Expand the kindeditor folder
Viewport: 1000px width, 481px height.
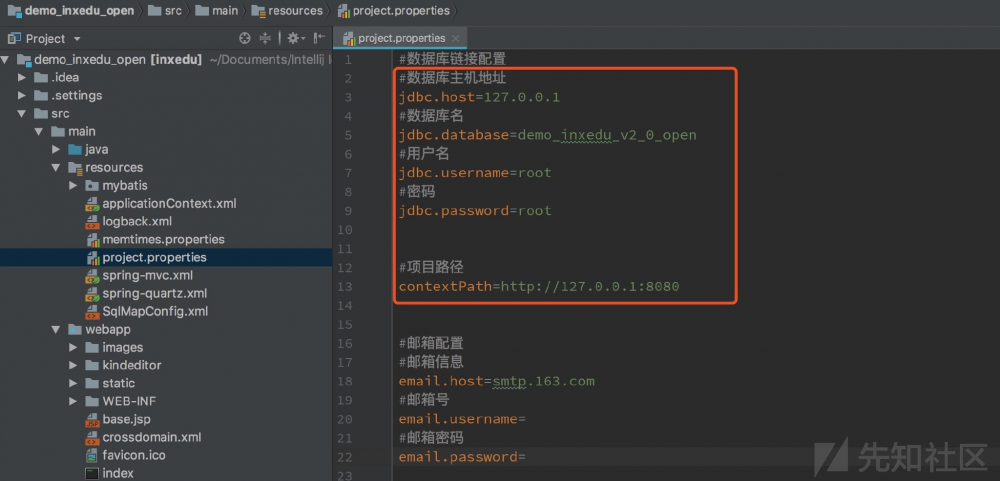(x=73, y=366)
